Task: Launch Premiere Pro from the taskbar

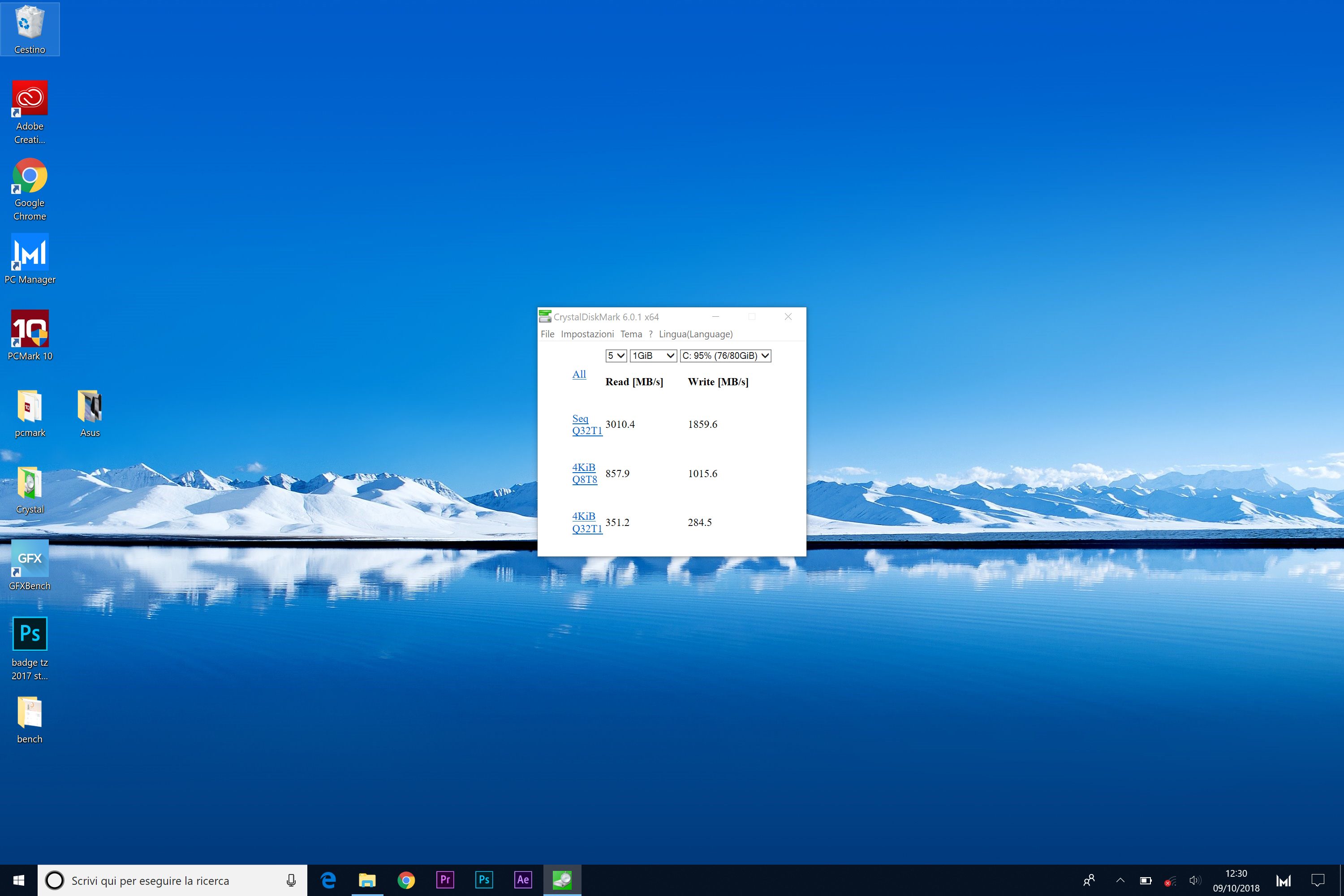Action: click(444, 880)
